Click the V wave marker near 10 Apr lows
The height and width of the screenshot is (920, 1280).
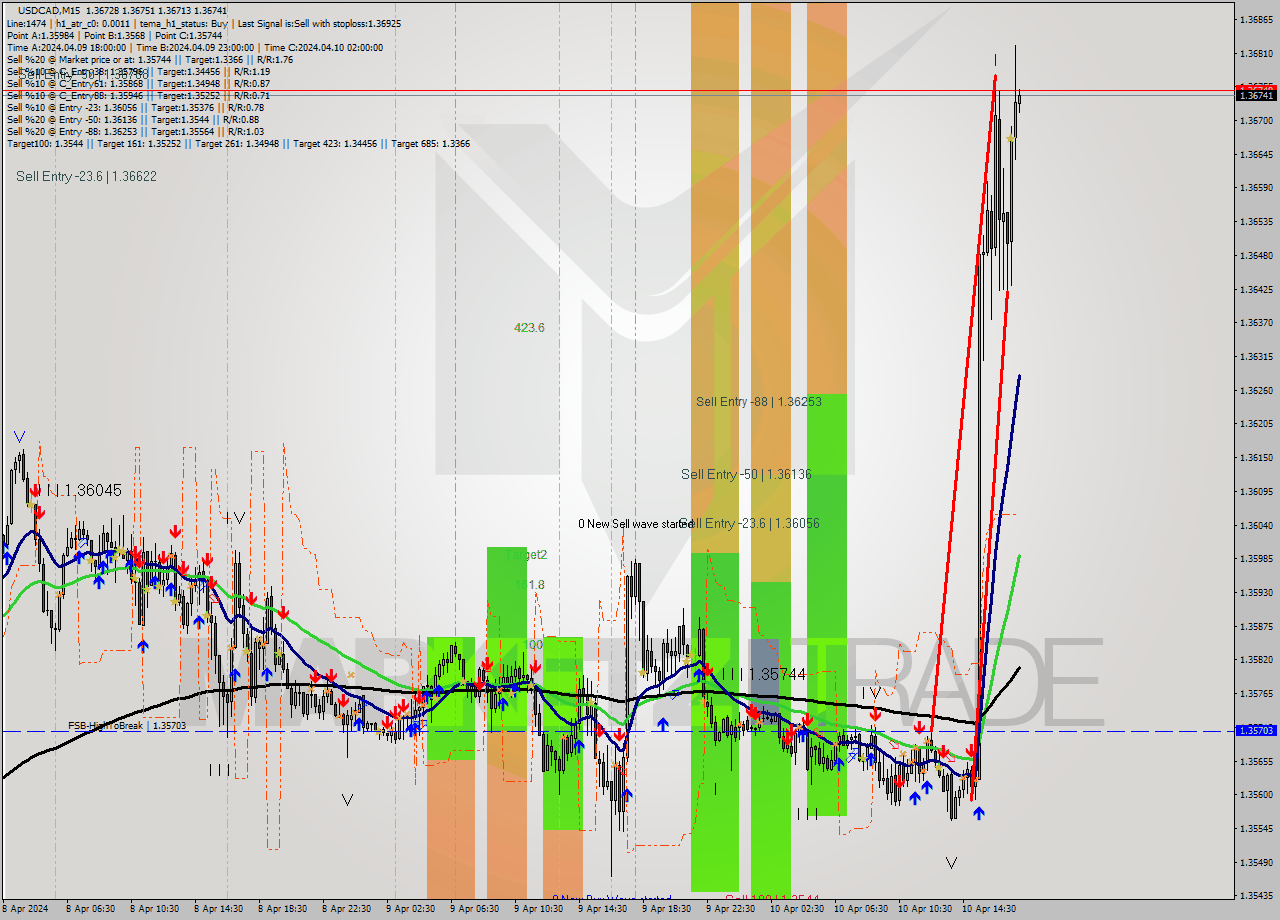tap(950, 861)
